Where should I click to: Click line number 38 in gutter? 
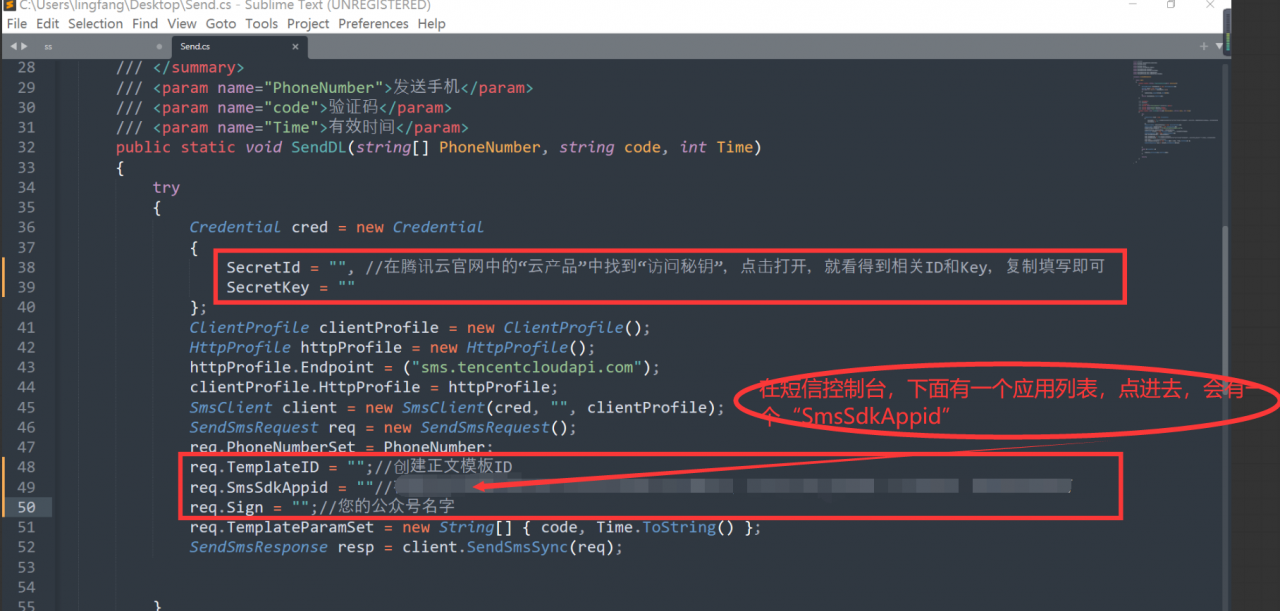pos(26,267)
